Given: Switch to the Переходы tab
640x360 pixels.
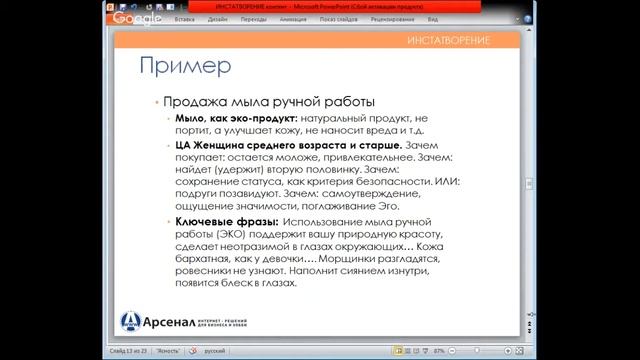Looking at the screenshot, I should pos(253,19).
